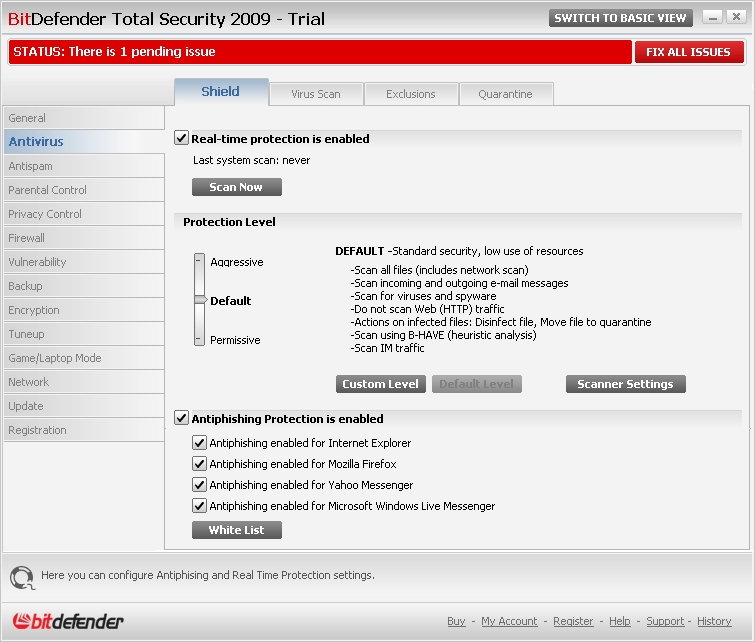The image size is (755, 642).
Task: Uncheck Antiphishing Protection is enabled
Action: [181, 418]
